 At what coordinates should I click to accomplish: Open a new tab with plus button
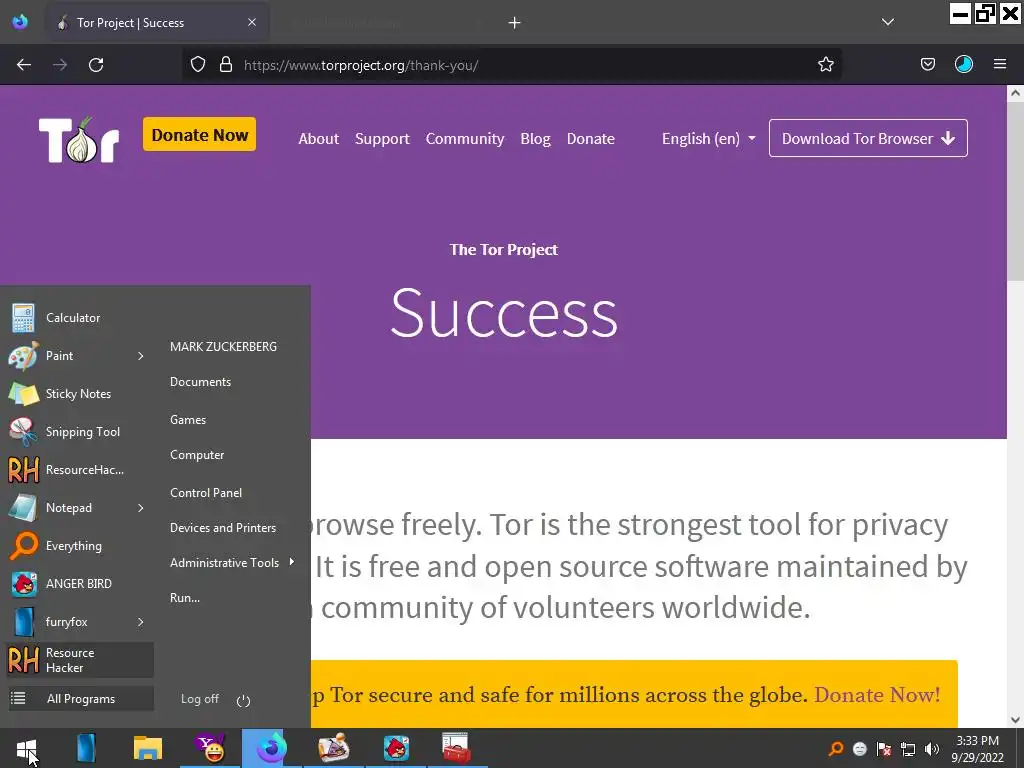[515, 23]
